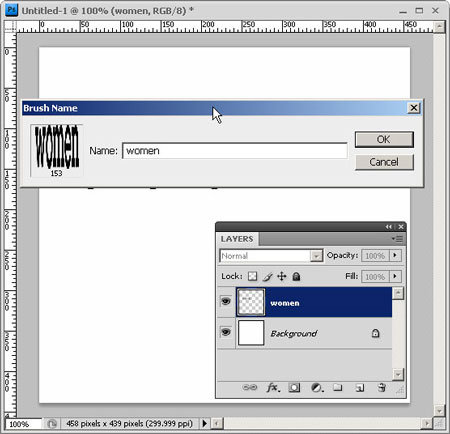
Task: Create a new layer
Action: (359, 388)
